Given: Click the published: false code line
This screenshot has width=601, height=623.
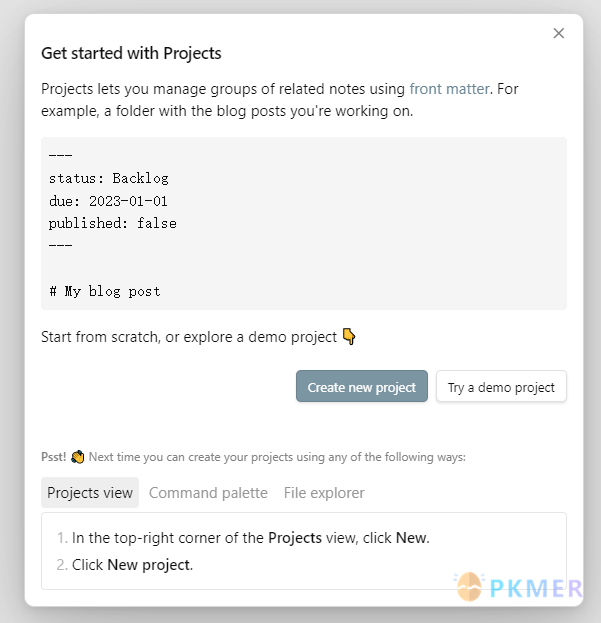Looking at the screenshot, I should click(112, 223).
